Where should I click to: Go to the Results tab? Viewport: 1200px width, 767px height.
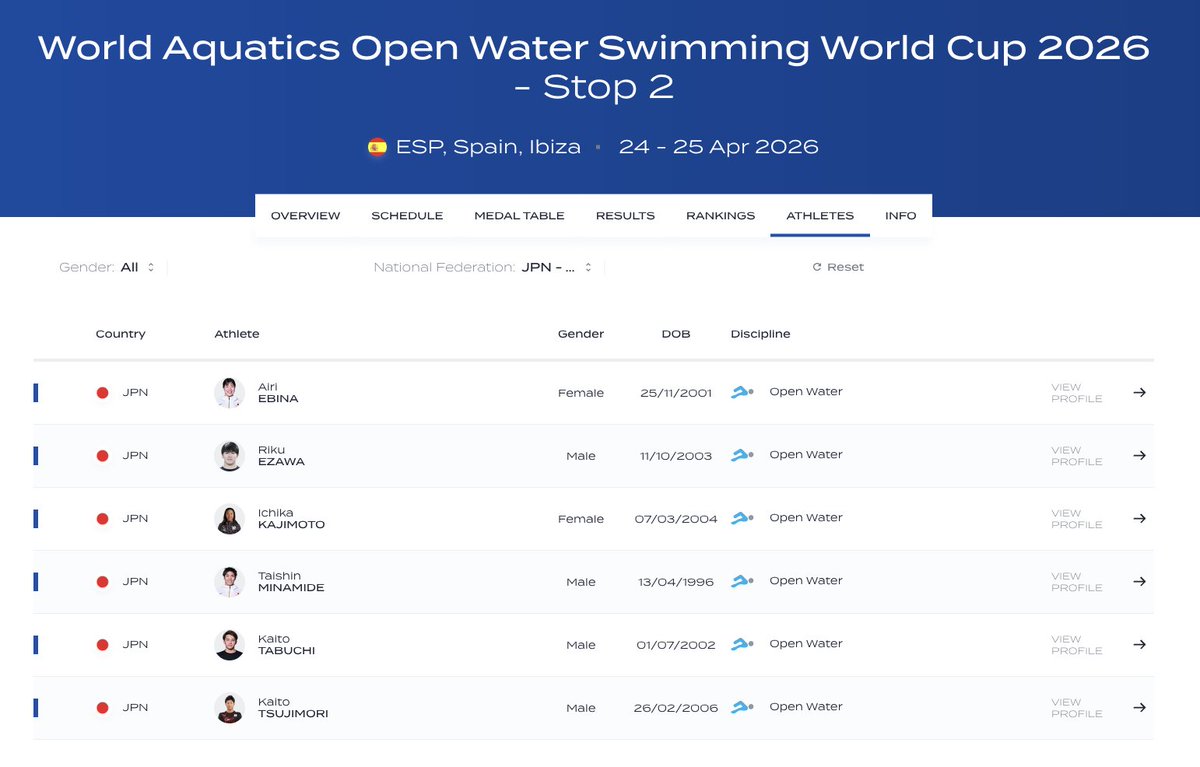[x=625, y=215]
